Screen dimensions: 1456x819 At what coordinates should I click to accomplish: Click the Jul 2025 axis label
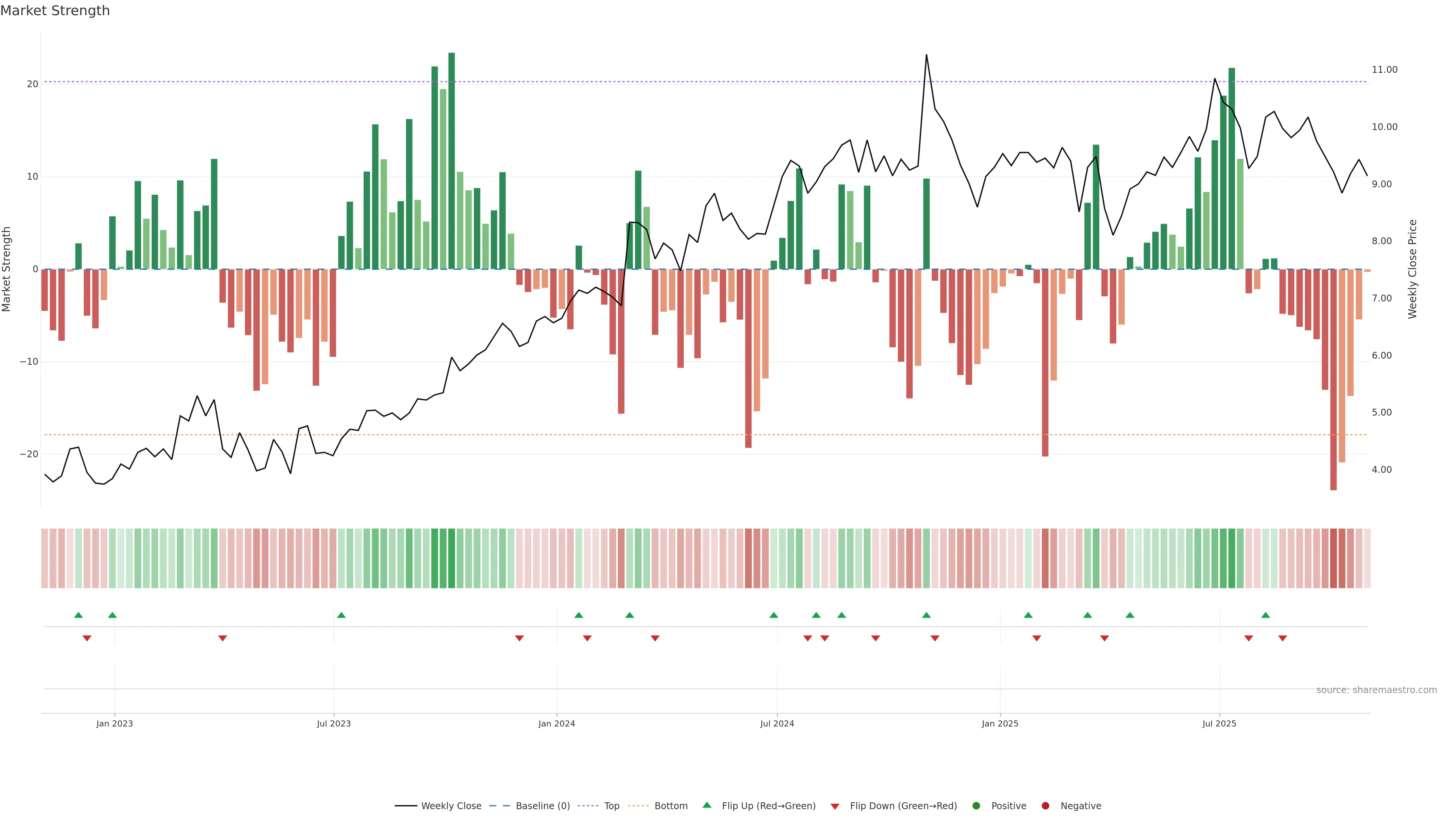tap(1219, 723)
